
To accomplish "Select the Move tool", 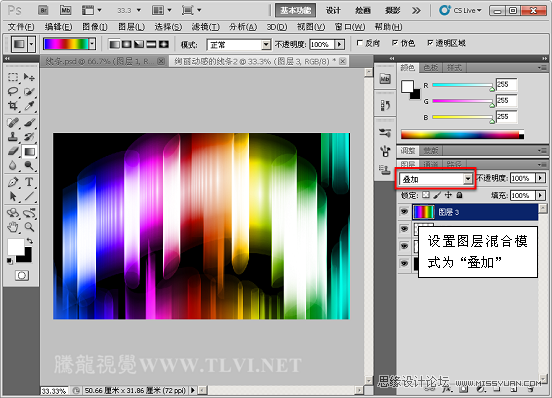I will tap(29, 77).
